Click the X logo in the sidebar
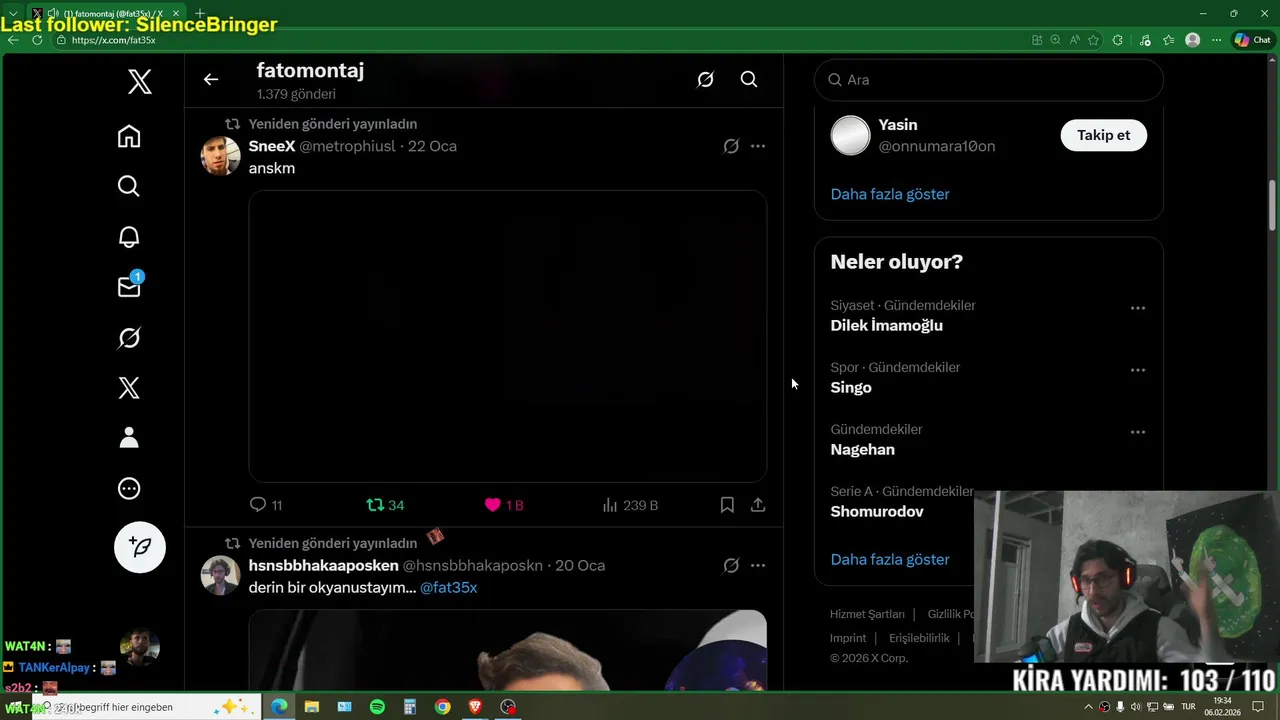1280x720 pixels. pyautogui.click(x=140, y=82)
